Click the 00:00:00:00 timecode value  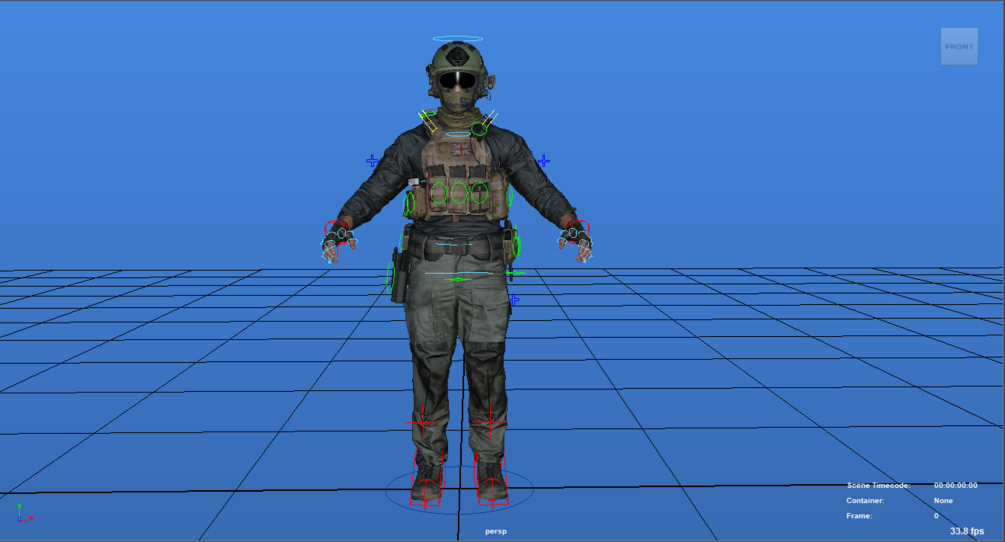click(x=956, y=485)
